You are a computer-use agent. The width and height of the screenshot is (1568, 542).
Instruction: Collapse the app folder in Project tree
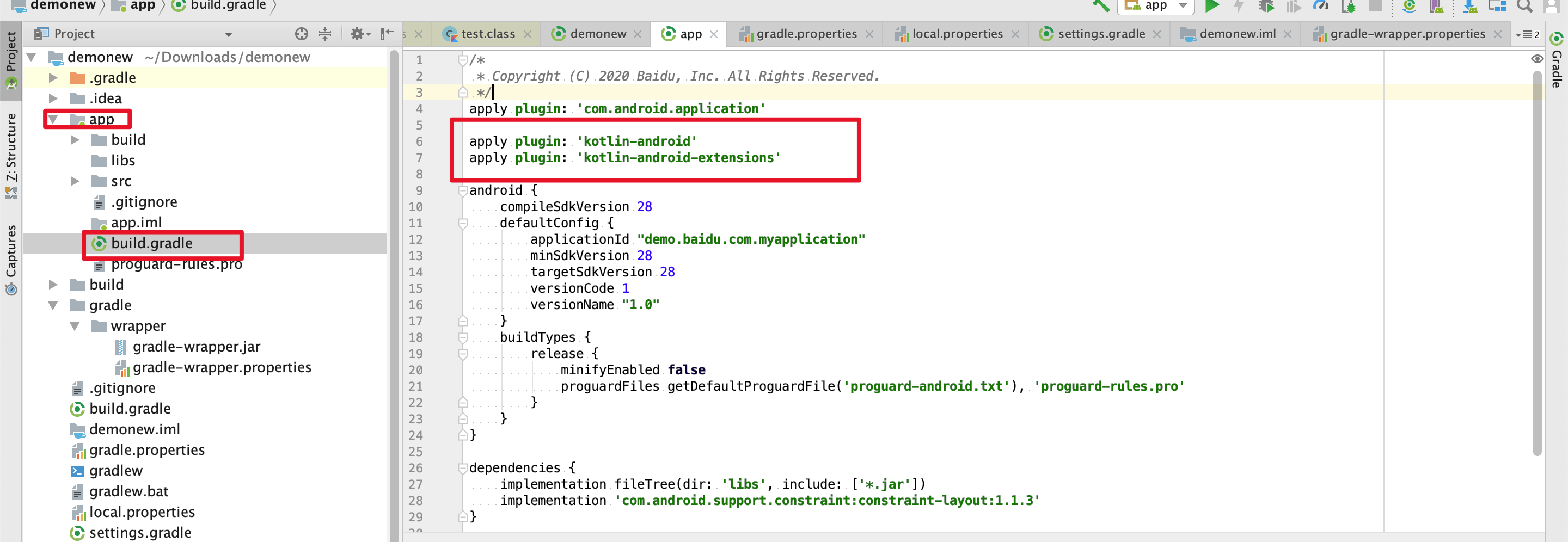click(x=53, y=119)
